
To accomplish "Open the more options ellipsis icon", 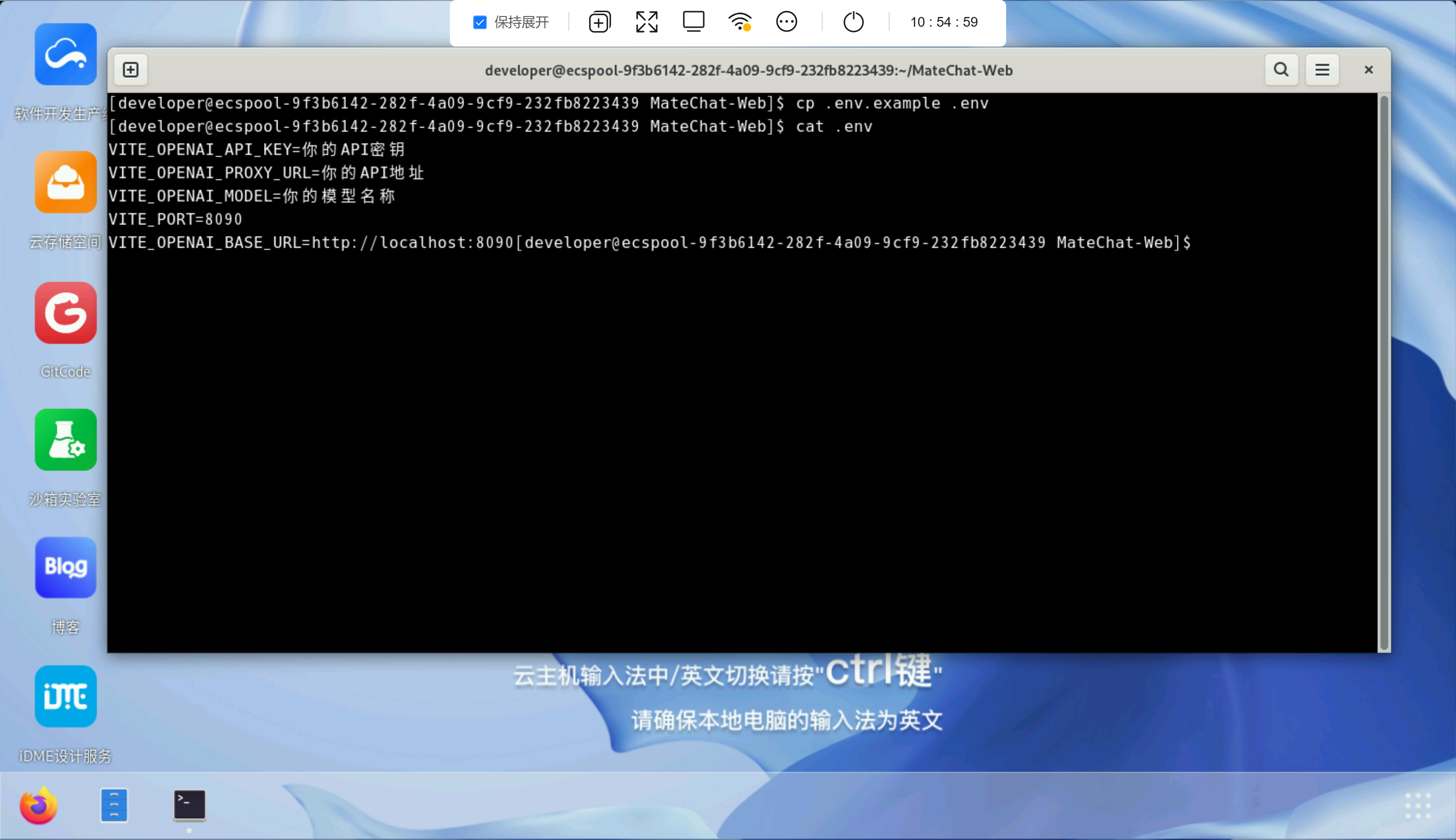I will click(787, 22).
